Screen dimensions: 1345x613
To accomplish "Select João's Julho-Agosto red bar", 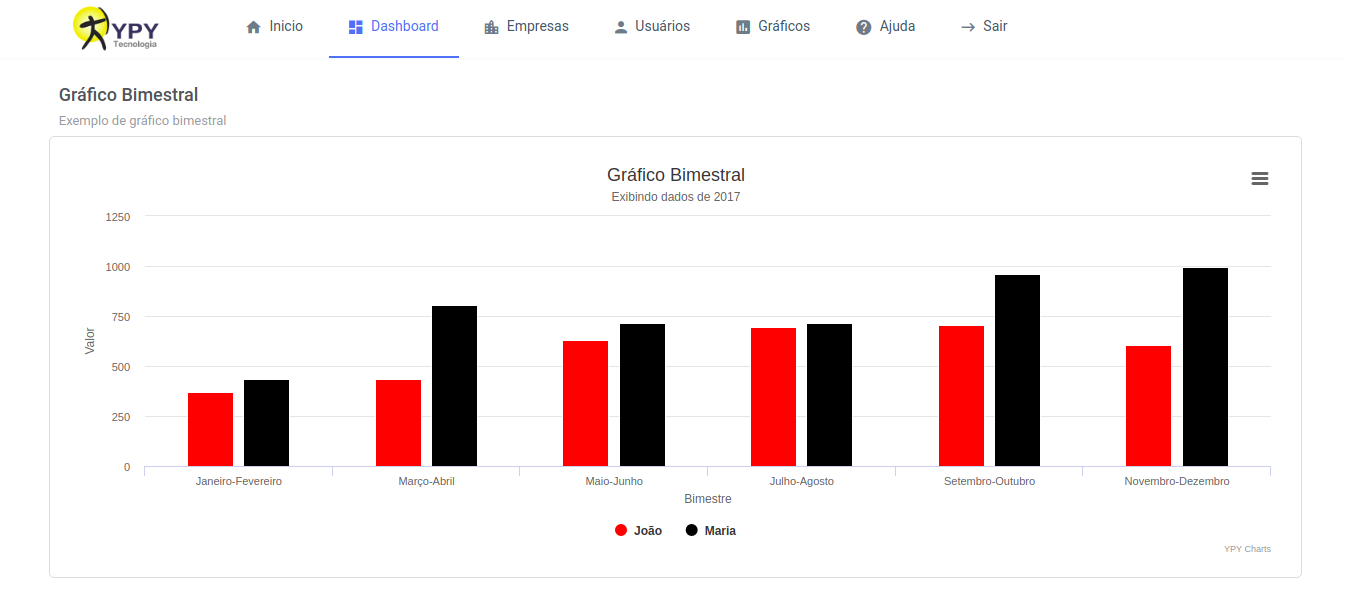I will (773, 397).
